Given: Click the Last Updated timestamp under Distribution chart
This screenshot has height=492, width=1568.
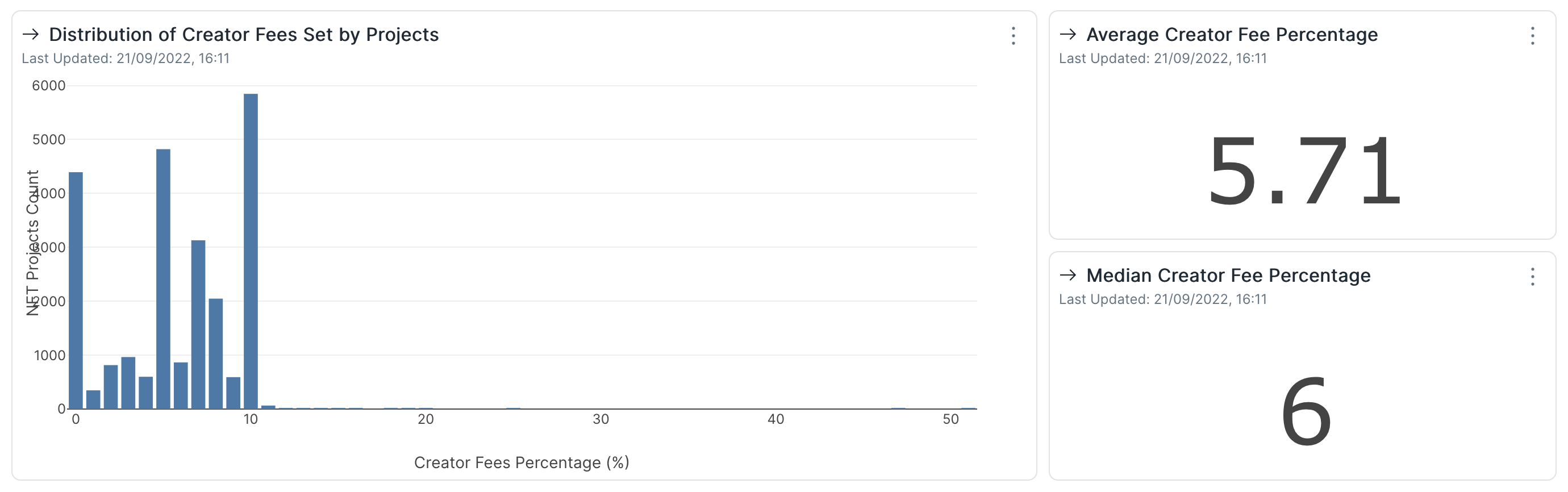Looking at the screenshot, I should coord(126,59).
